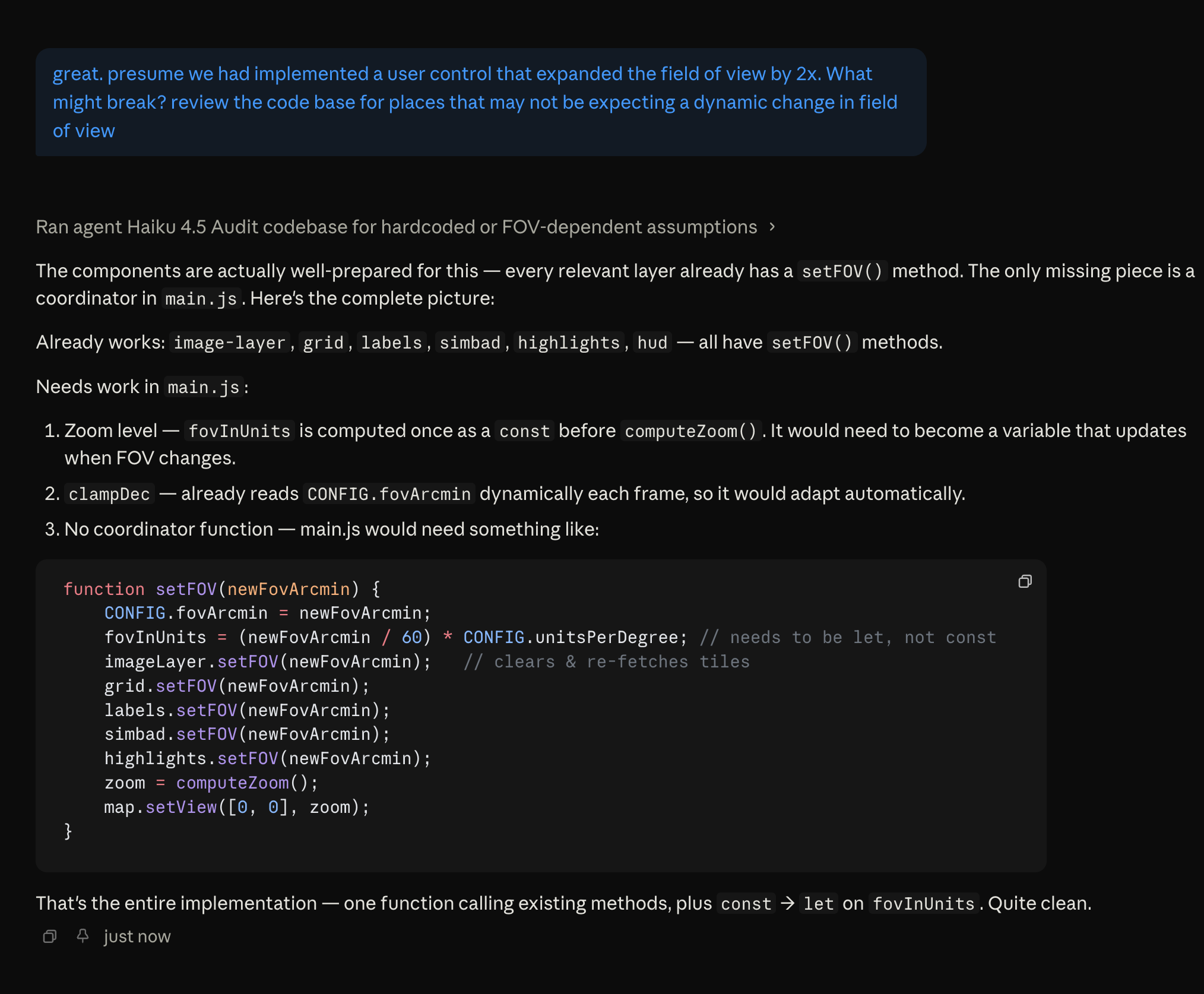Click the 'just now' timestamp
1204x994 pixels.
point(137,936)
